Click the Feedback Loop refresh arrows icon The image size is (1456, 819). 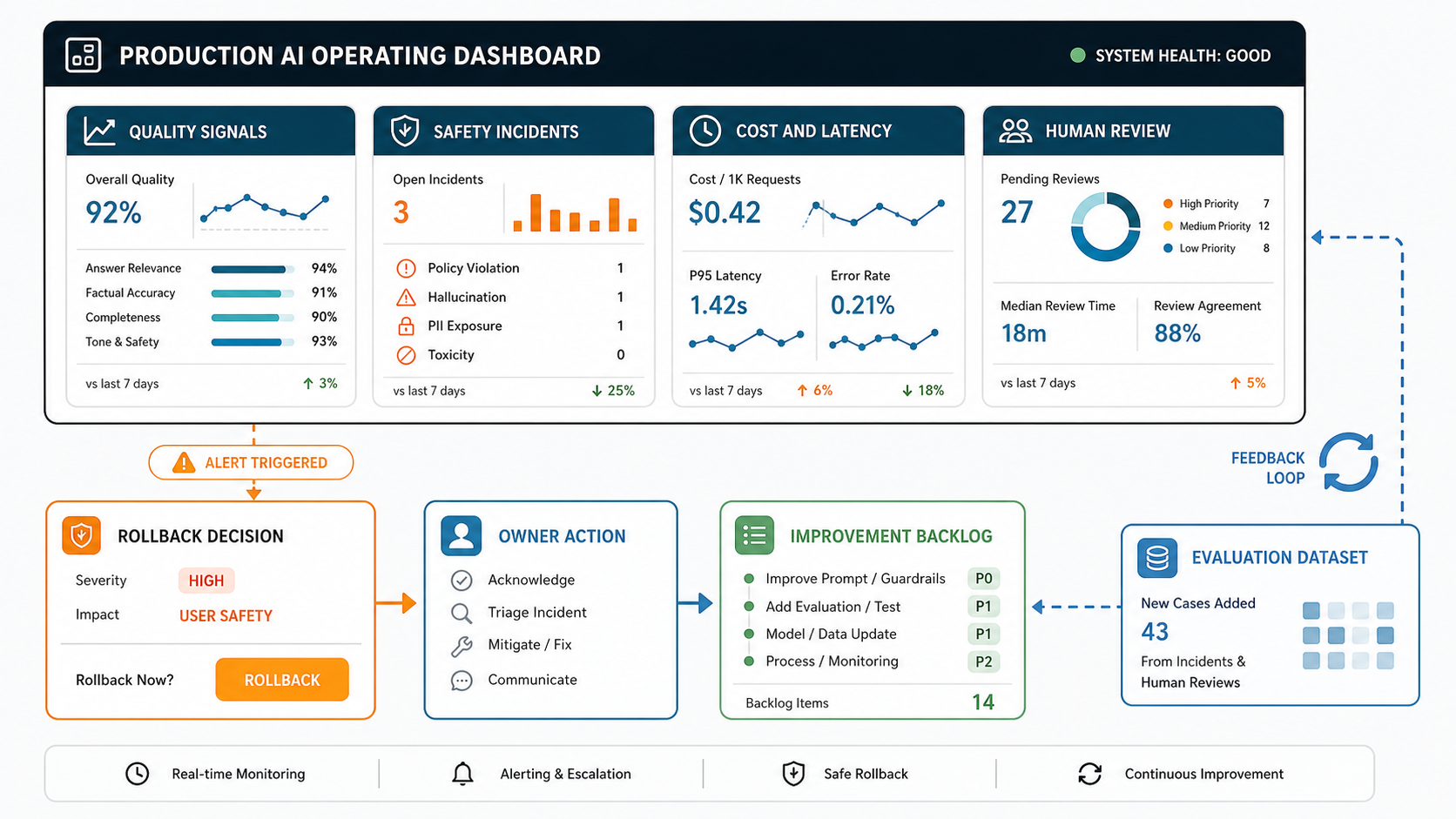[x=1348, y=462]
